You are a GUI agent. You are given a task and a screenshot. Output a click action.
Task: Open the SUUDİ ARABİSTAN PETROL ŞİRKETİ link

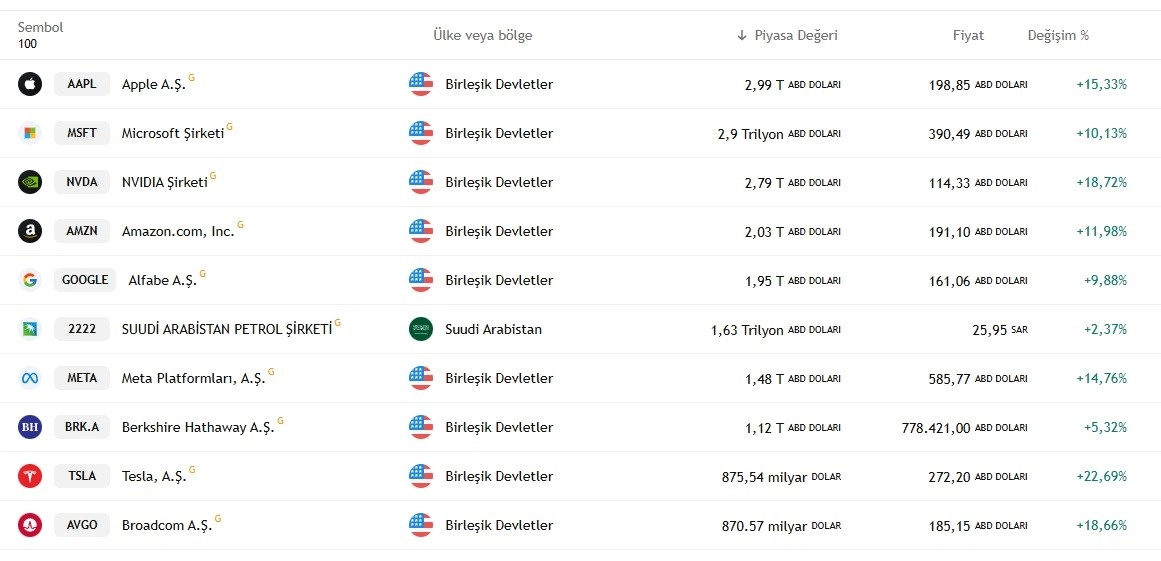(x=227, y=329)
